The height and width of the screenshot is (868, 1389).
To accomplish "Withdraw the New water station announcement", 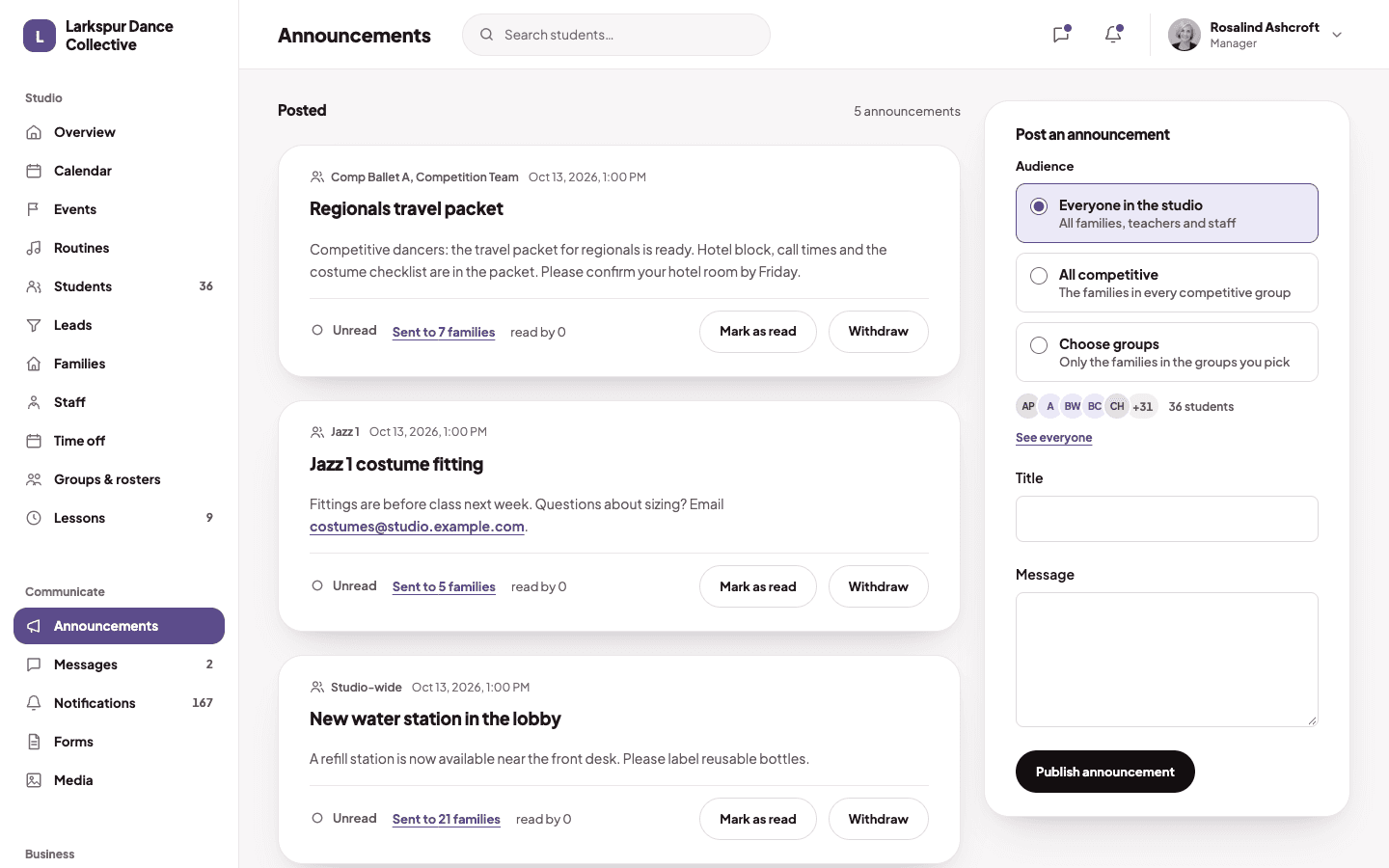I will [x=879, y=819].
